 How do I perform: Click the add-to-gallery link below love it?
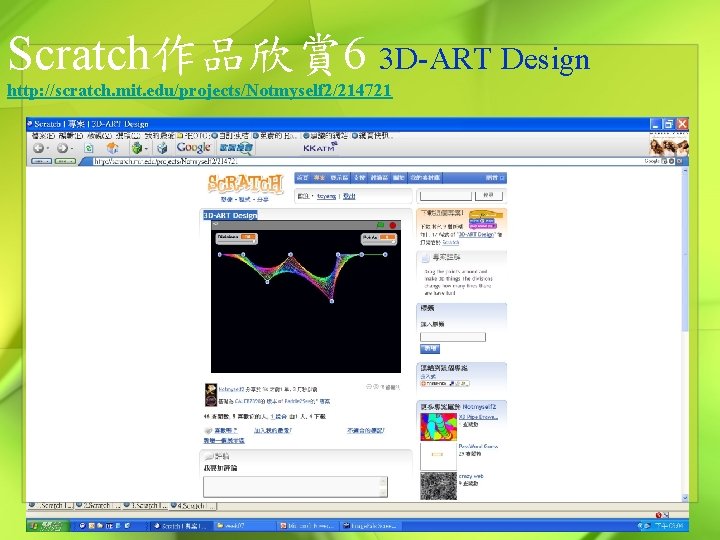click(224, 440)
